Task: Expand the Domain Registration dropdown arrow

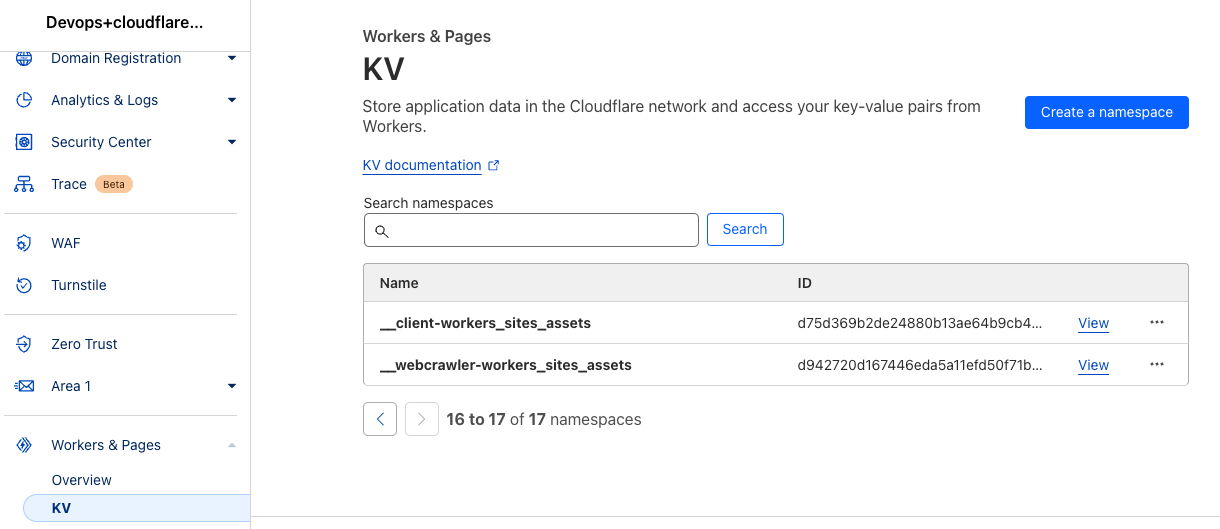Action: 232,59
